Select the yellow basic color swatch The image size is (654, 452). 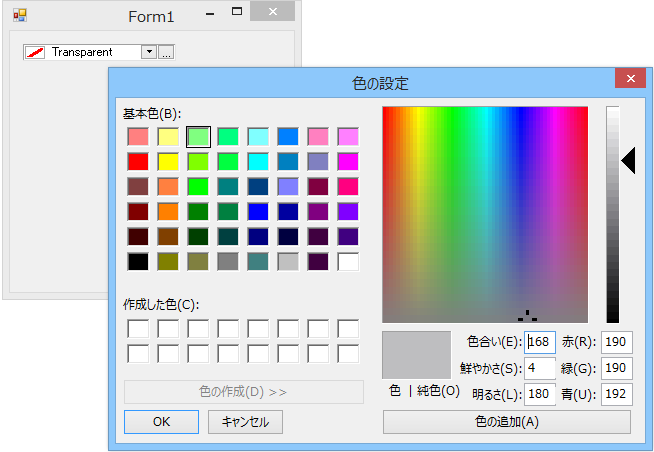coord(168,161)
